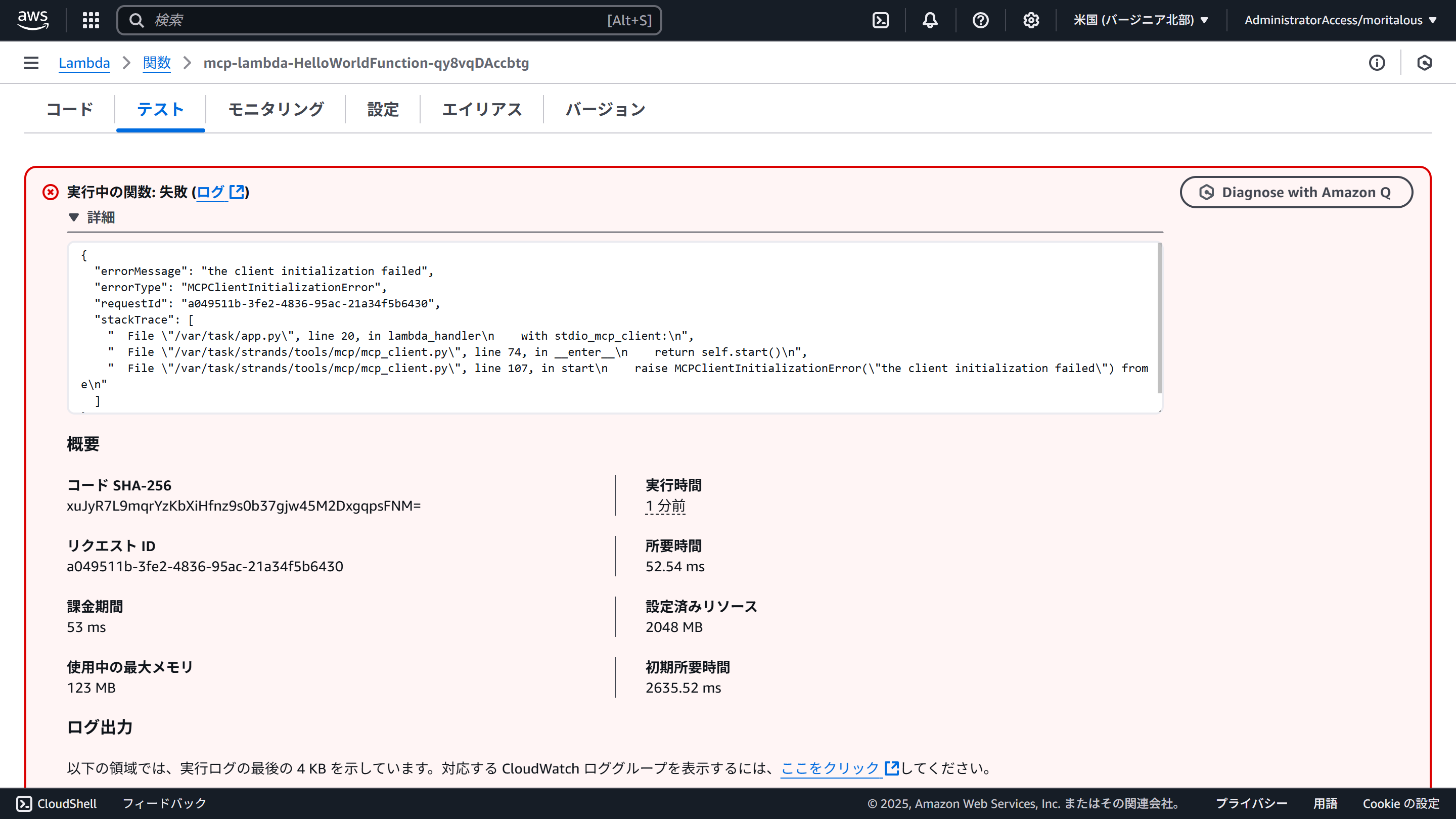Open CloudShell from the top bar icon
1456x819 pixels.
coord(881,20)
